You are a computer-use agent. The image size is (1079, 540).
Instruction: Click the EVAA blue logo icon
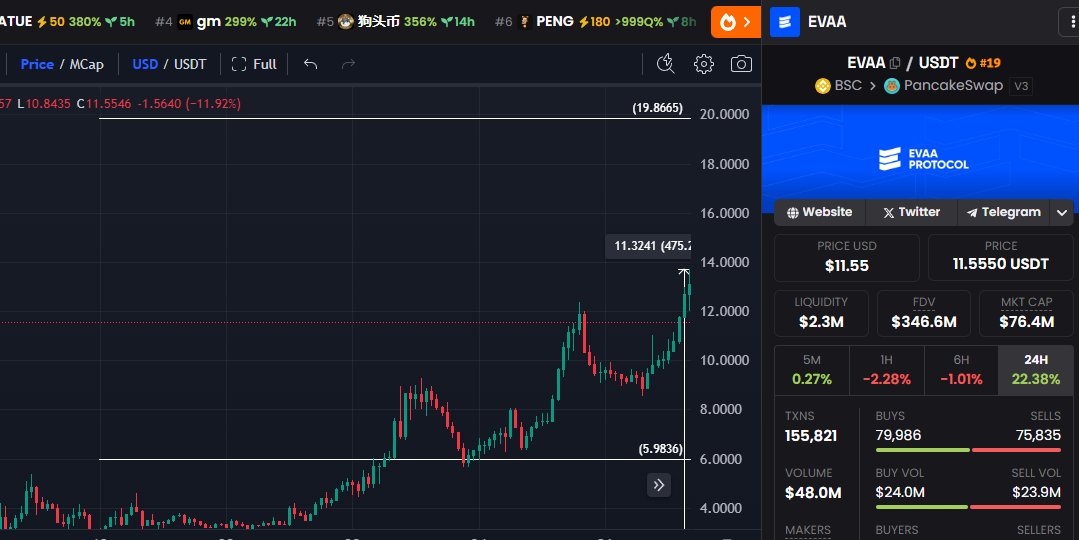click(x=785, y=21)
